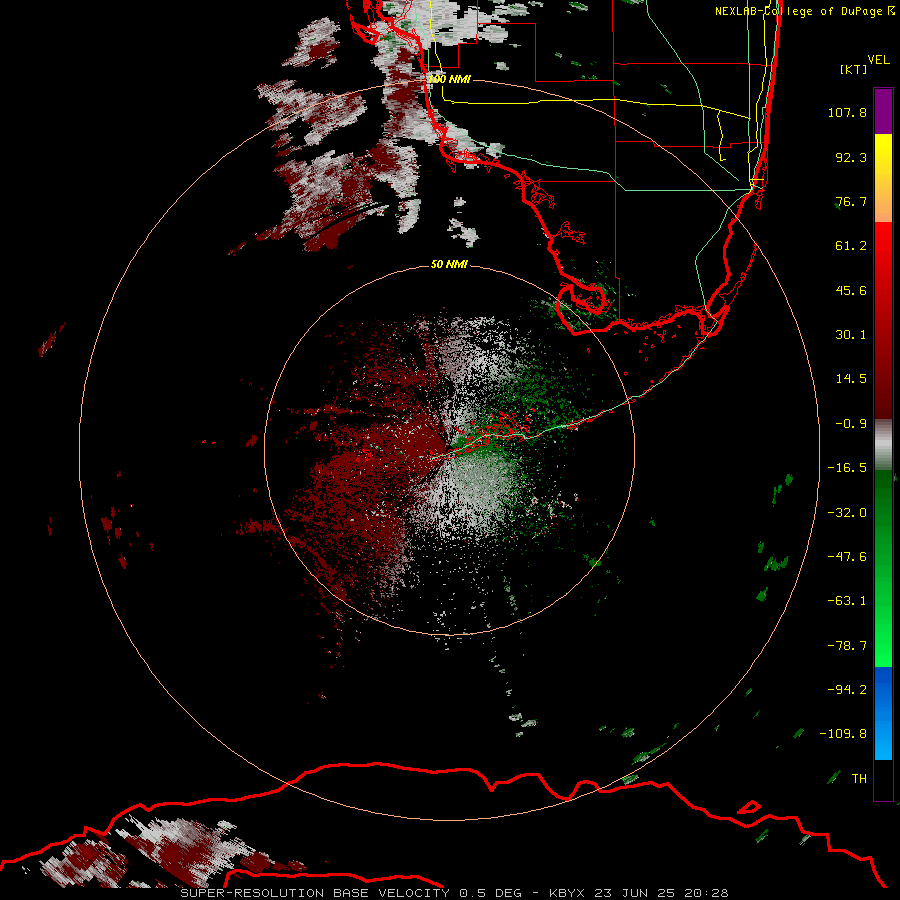The width and height of the screenshot is (900, 900).
Task: Click the 92.3 velocity scale value
Action: tap(851, 157)
